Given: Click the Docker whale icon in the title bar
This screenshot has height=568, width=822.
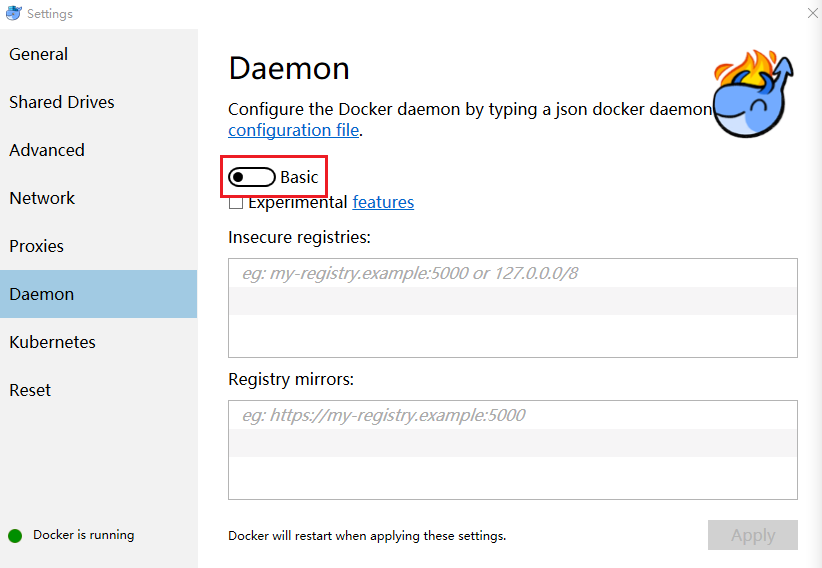Looking at the screenshot, I should pos(14,13).
